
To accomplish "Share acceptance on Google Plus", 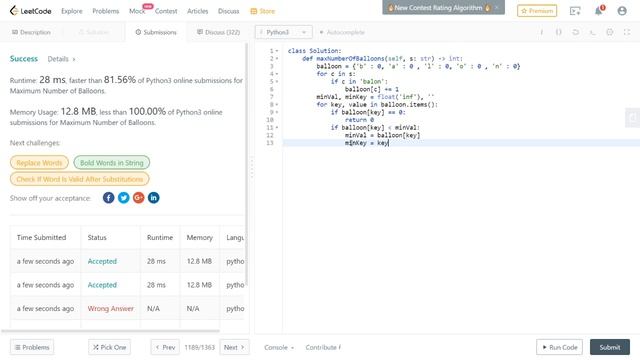I will pyautogui.click(x=138, y=198).
